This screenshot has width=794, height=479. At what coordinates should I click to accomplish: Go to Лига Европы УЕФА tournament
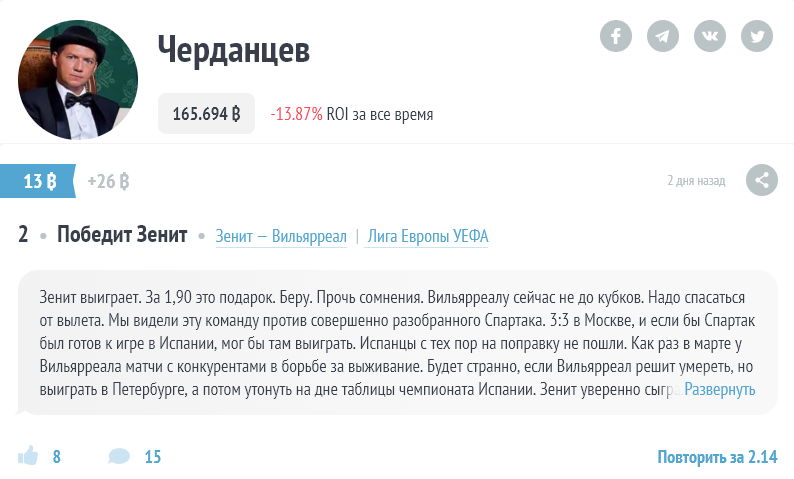[x=428, y=237]
